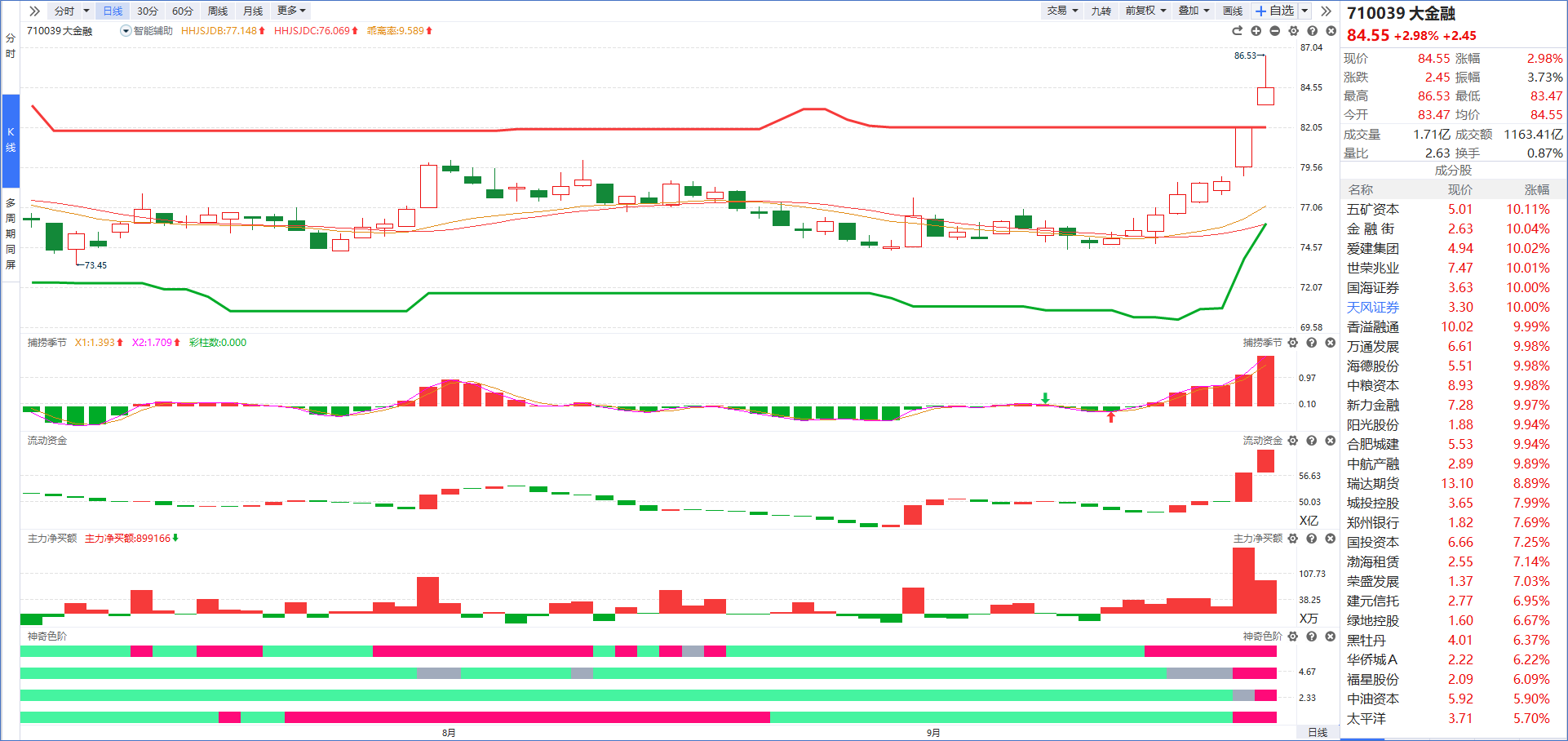Screen dimensions: 1568x741
Task: Open main chart indicator settings gear
Action: click(1293, 31)
